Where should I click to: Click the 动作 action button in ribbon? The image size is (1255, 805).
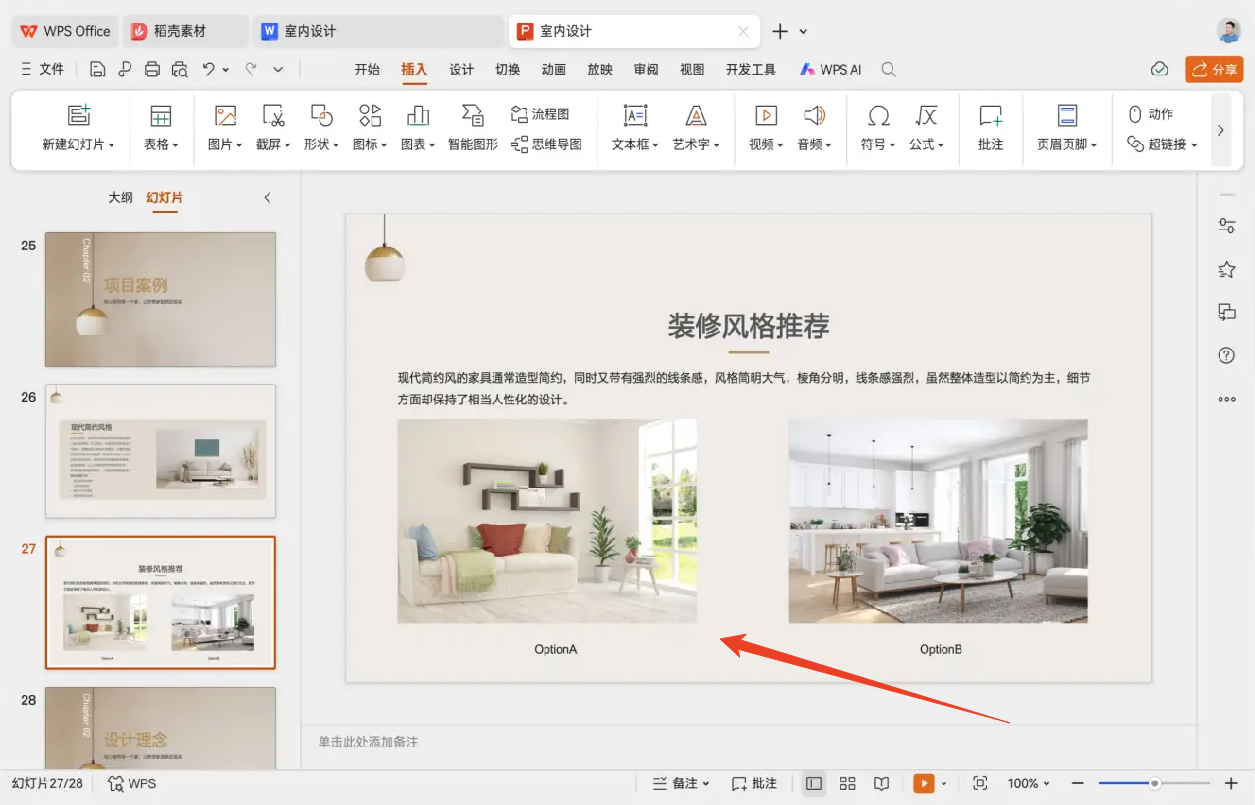coord(1151,114)
